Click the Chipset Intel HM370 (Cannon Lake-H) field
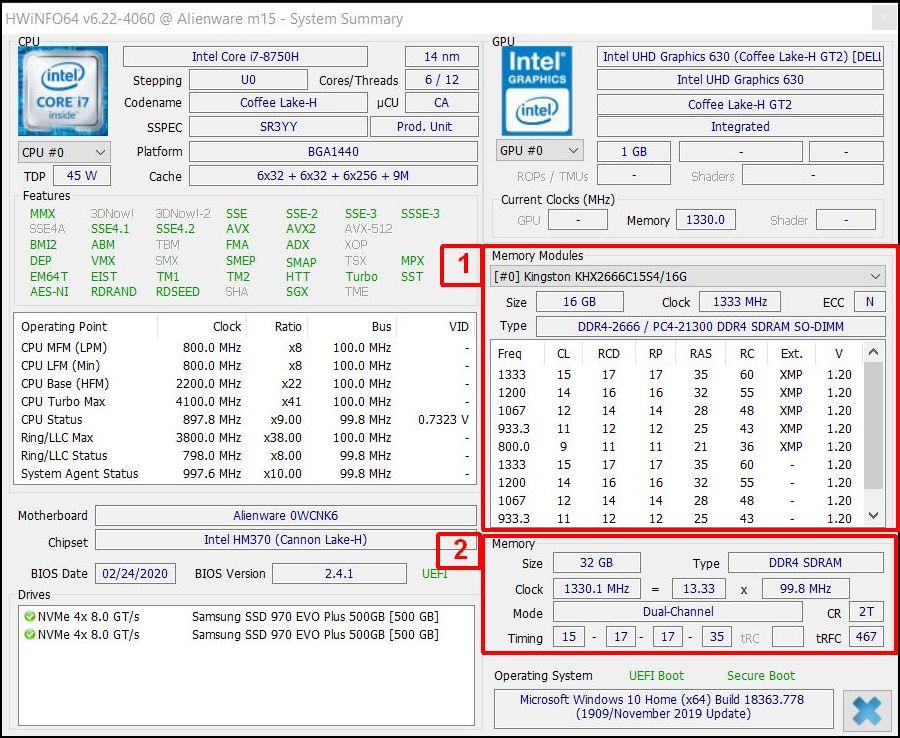 [285, 540]
